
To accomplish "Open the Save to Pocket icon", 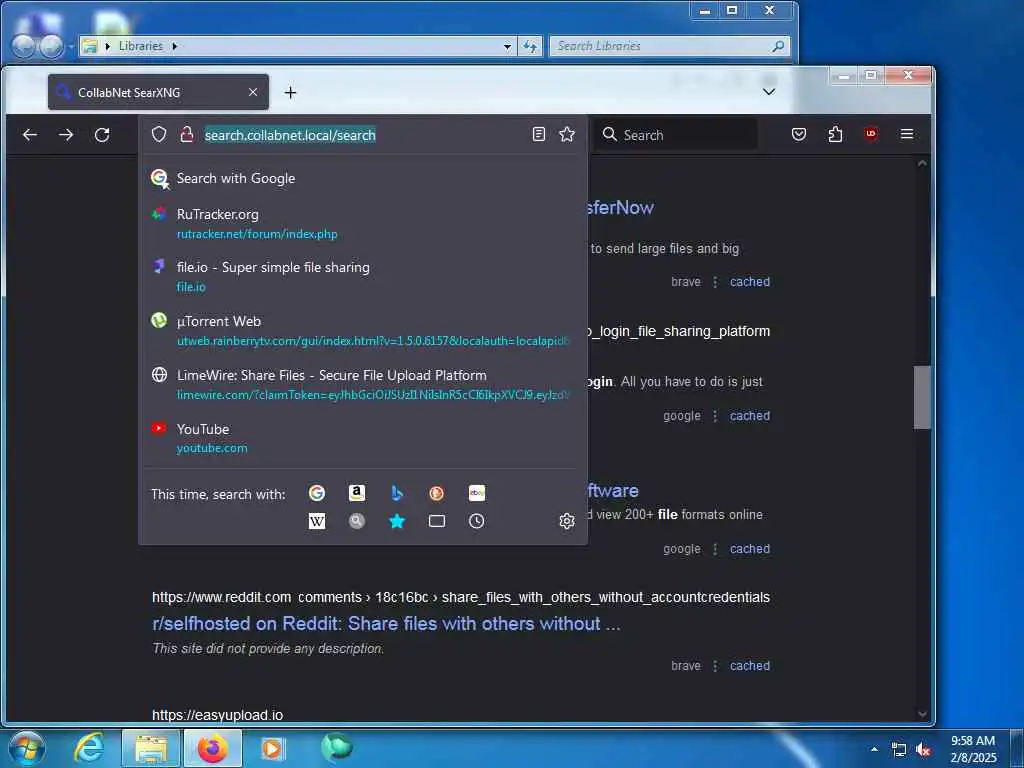I will (799, 135).
